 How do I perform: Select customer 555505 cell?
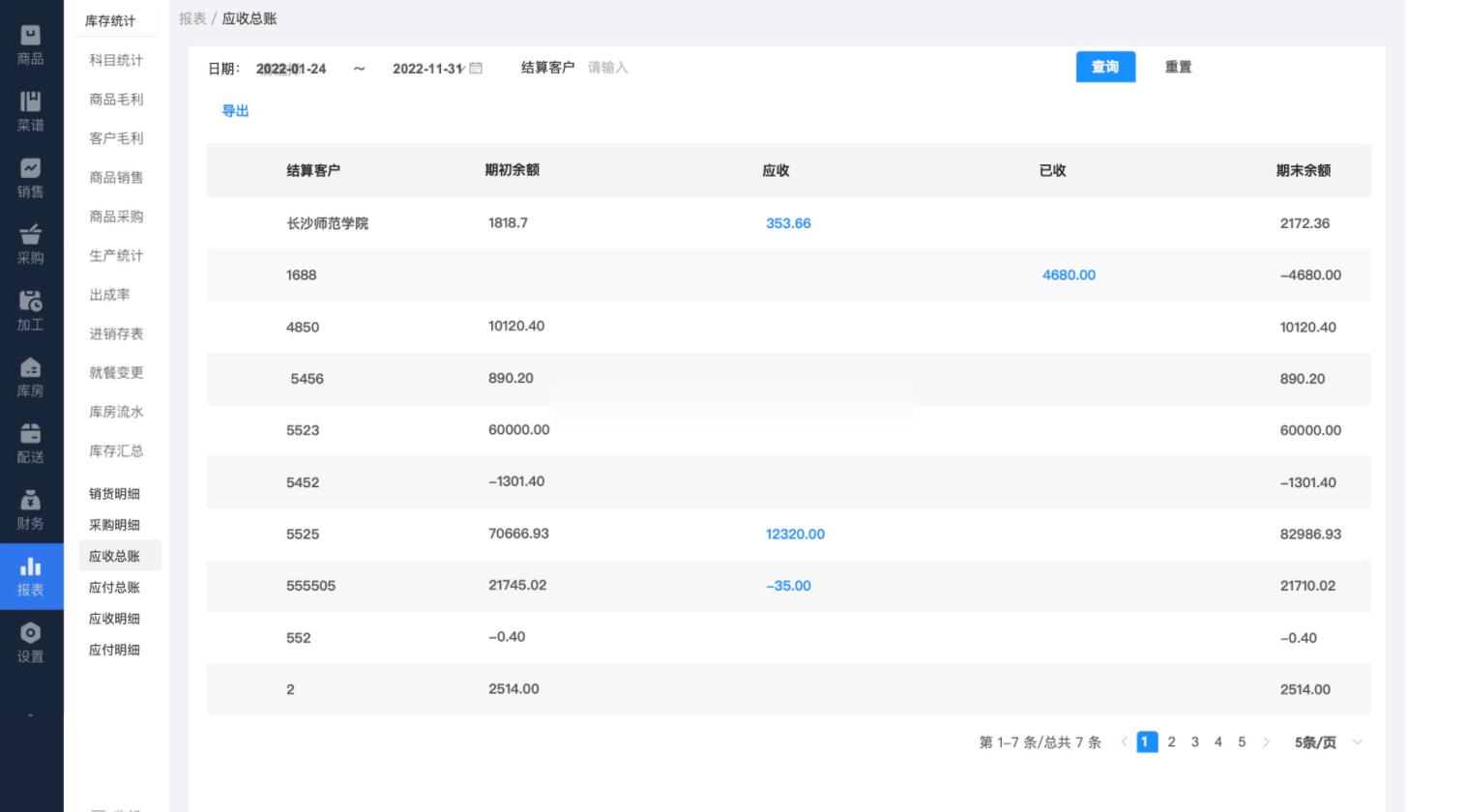tap(310, 586)
